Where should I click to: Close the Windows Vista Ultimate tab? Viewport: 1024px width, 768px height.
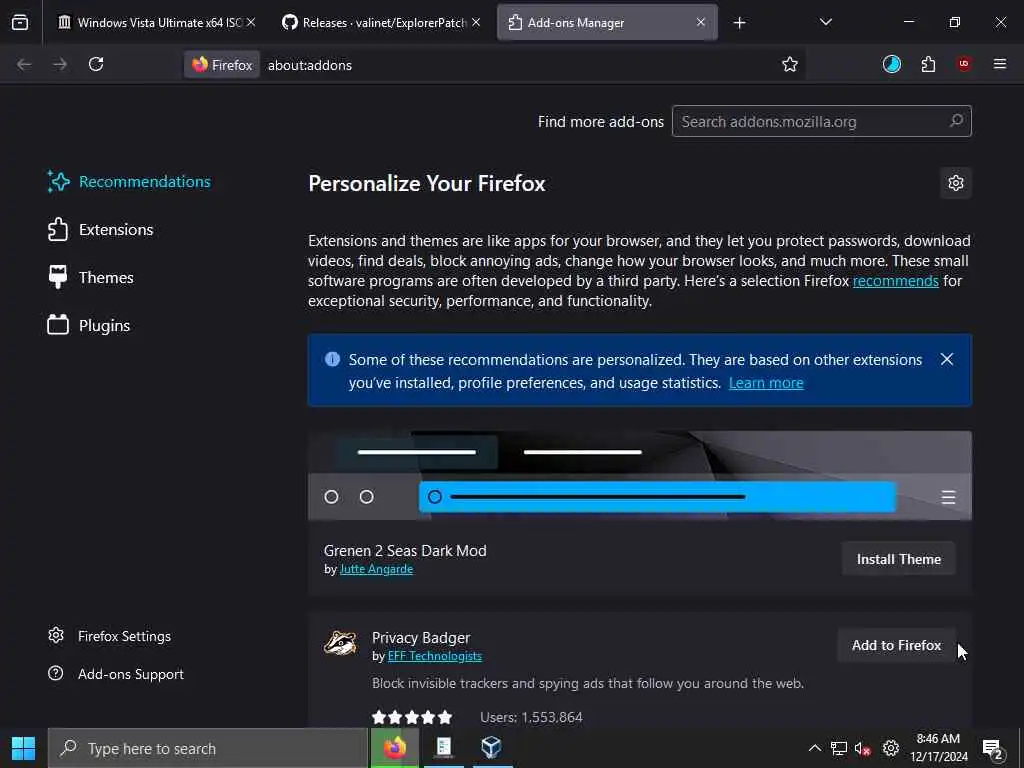click(251, 22)
